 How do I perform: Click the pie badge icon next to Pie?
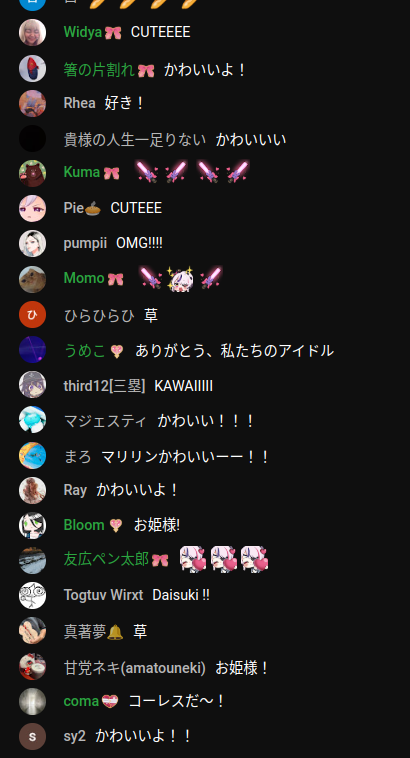click(x=92, y=209)
